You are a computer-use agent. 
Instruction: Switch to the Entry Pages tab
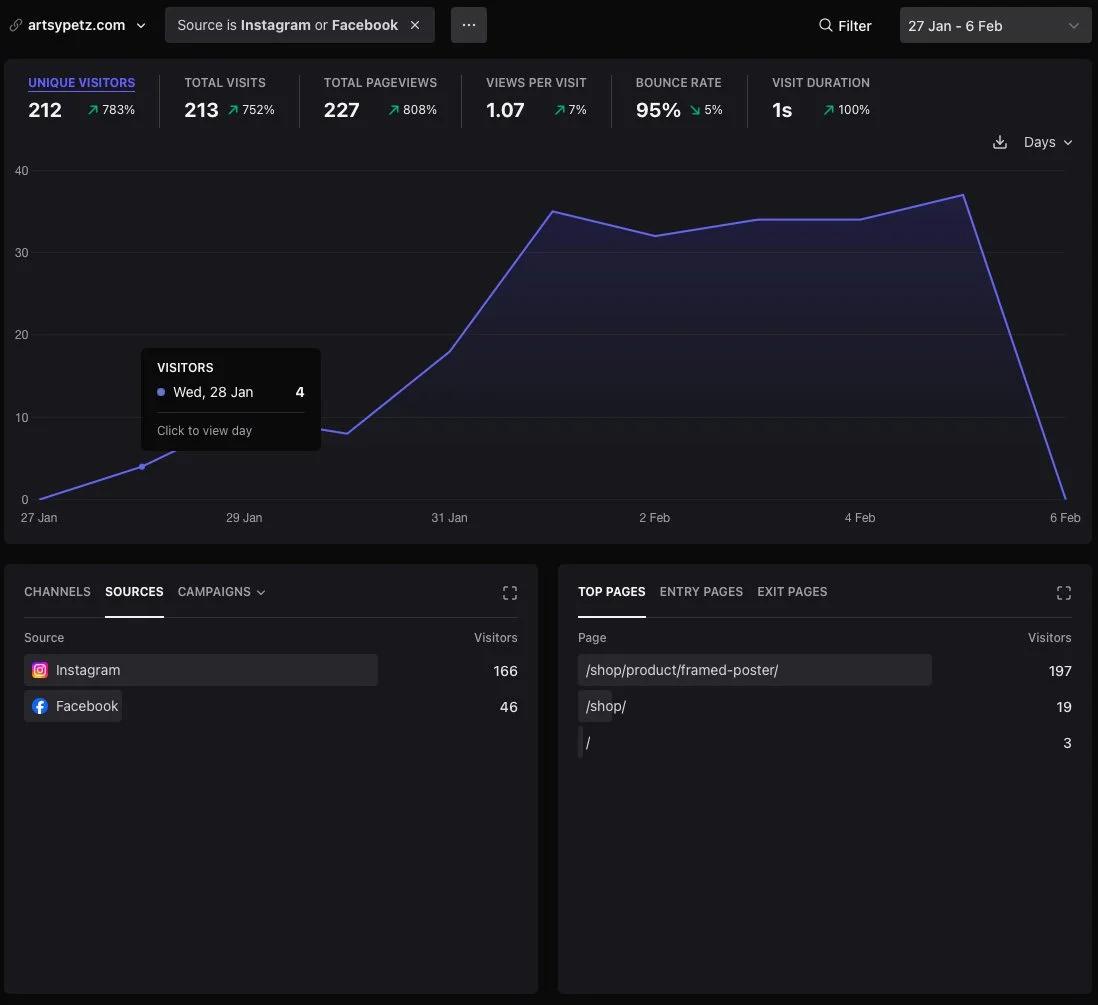701,592
